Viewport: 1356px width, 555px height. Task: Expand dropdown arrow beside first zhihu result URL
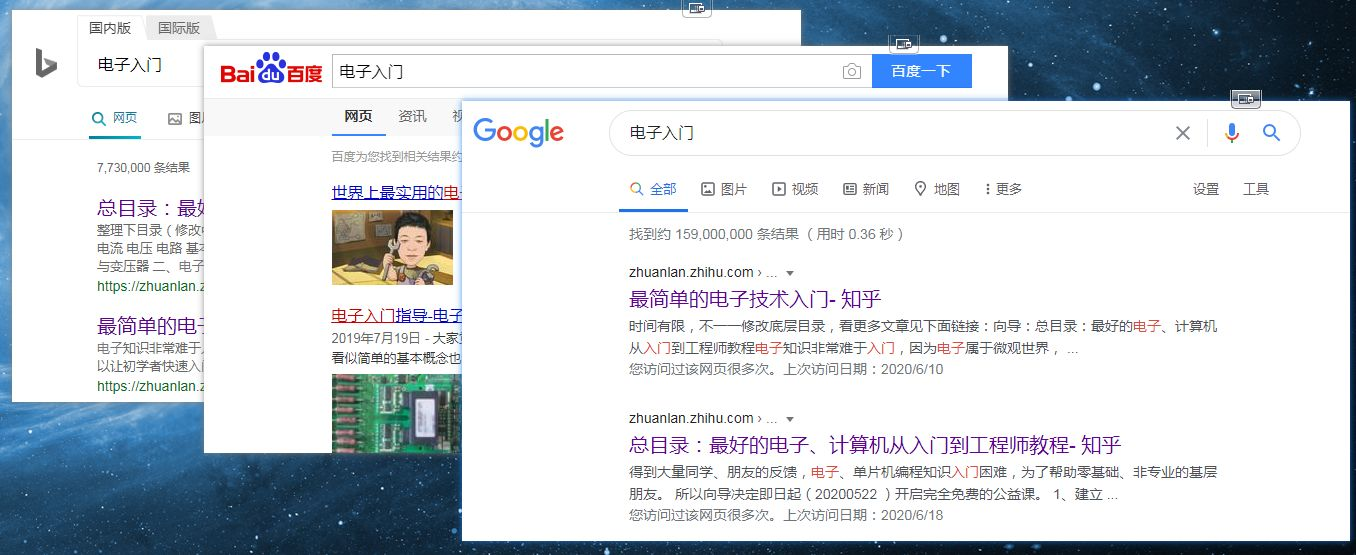pyautogui.click(x=789, y=273)
